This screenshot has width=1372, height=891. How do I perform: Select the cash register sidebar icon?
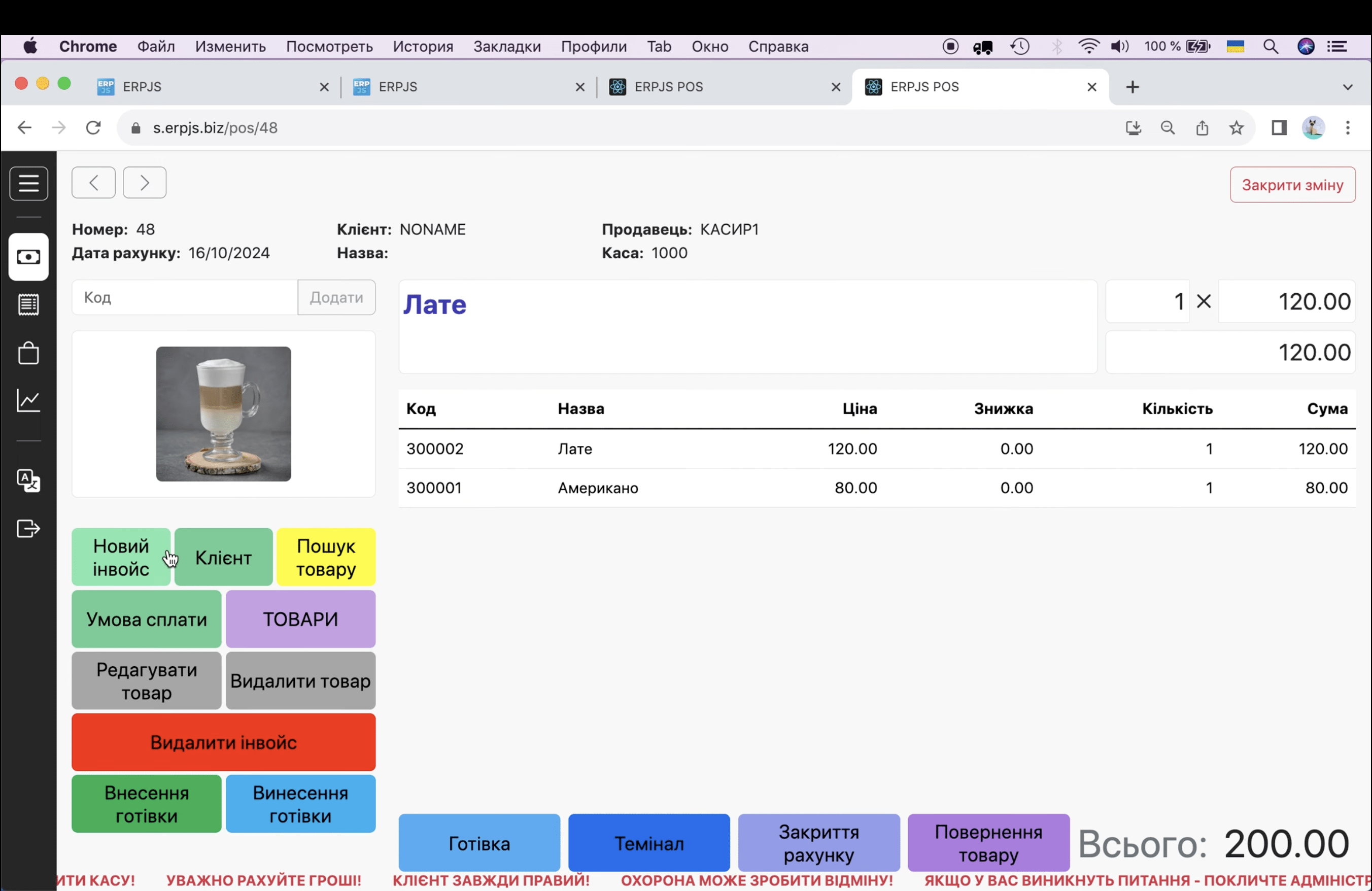28,257
